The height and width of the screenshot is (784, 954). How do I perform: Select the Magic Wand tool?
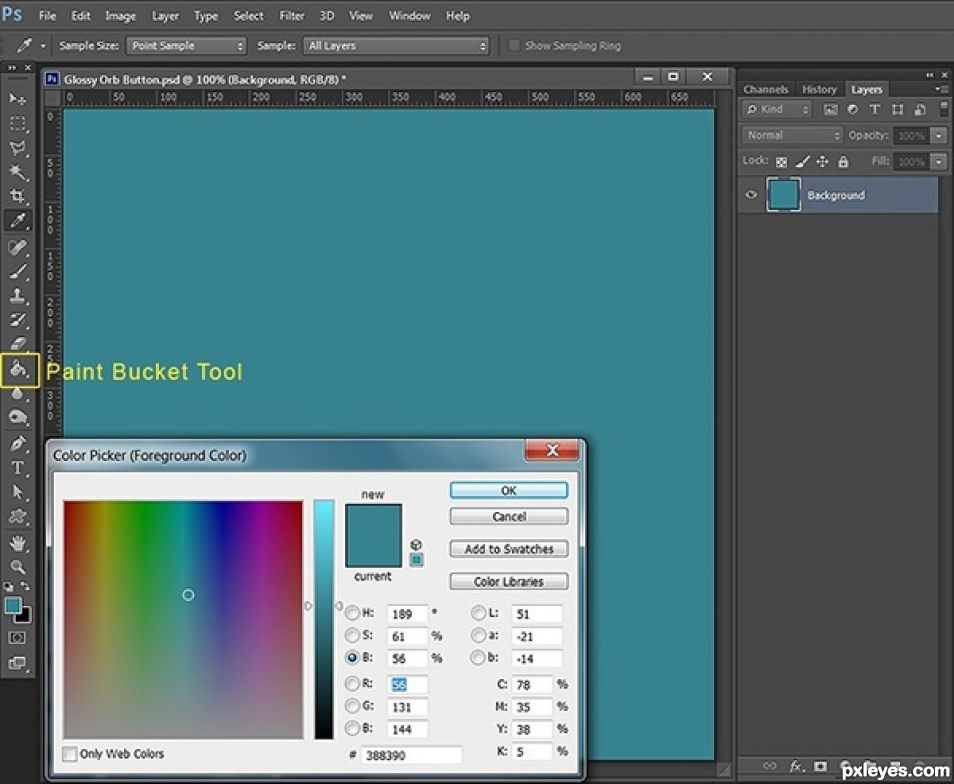(x=18, y=172)
